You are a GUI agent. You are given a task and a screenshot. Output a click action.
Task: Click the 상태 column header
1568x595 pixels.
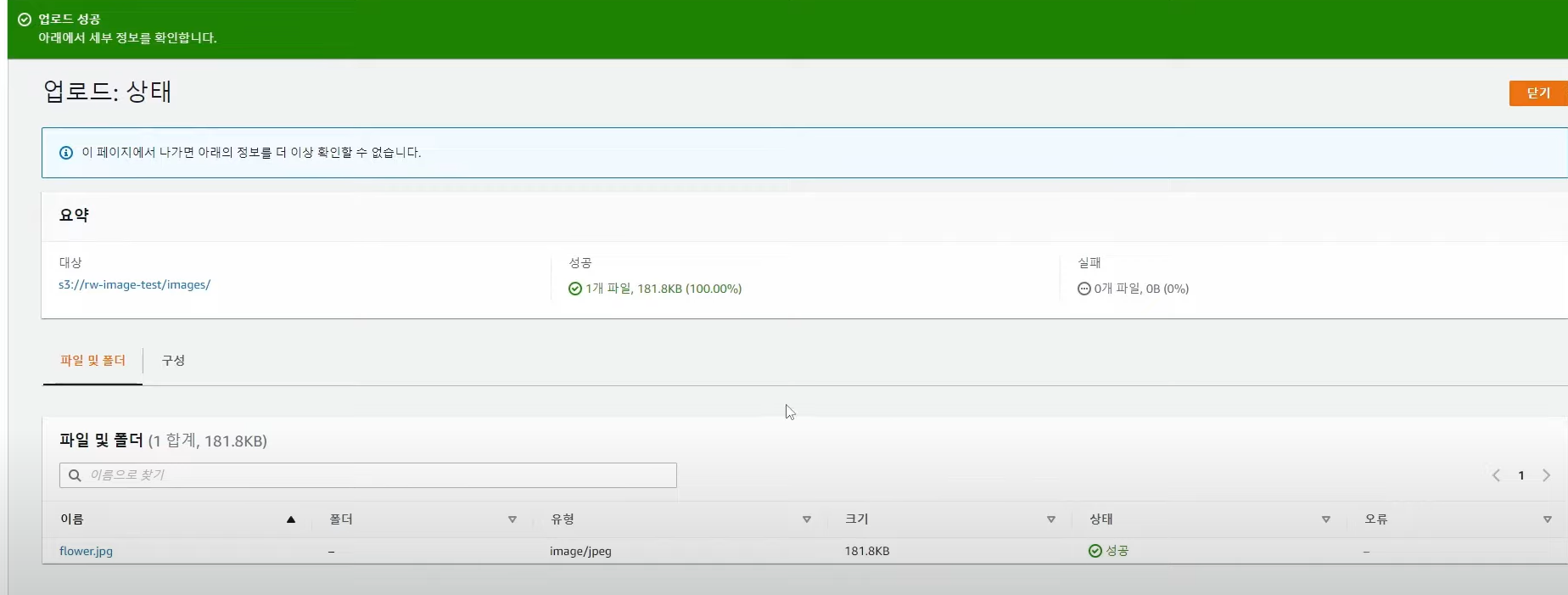tap(1101, 519)
